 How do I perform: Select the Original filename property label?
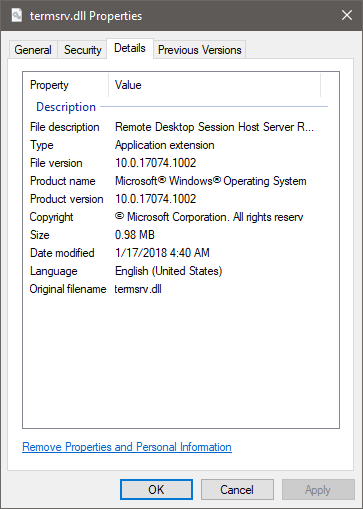(x=68, y=289)
